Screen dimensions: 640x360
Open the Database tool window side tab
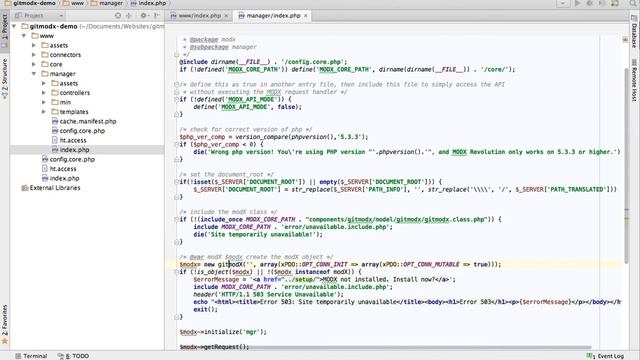tap(634, 32)
